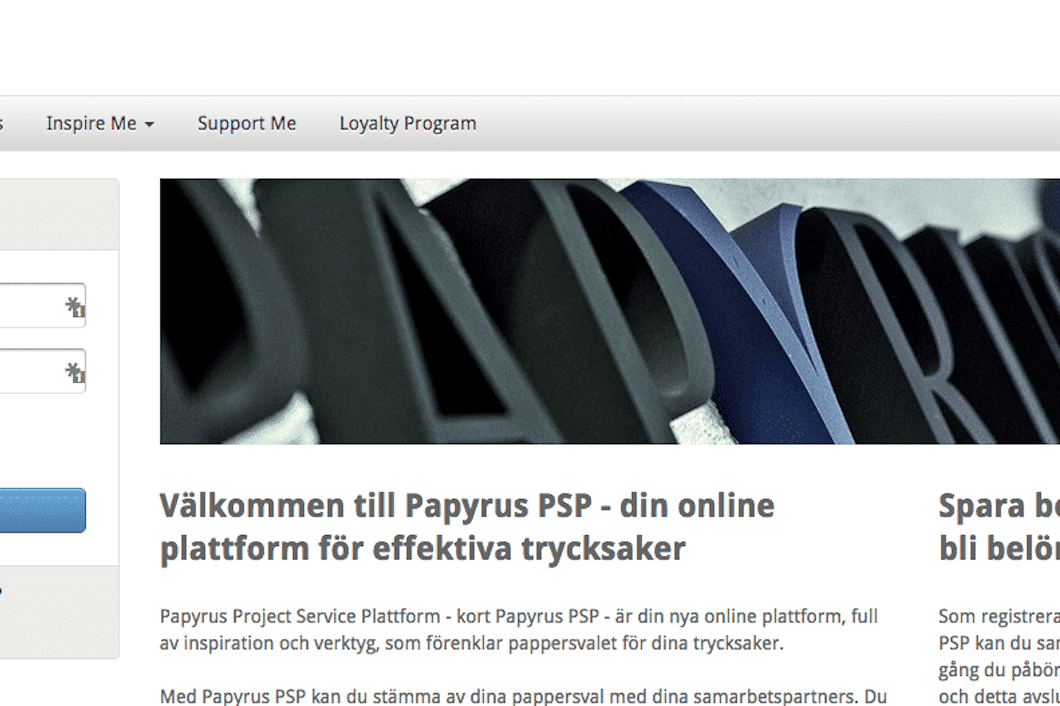Viewport: 1060px width, 706px height.
Task: Click the Papyrus 3D letters banner image
Action: point(610,311)
